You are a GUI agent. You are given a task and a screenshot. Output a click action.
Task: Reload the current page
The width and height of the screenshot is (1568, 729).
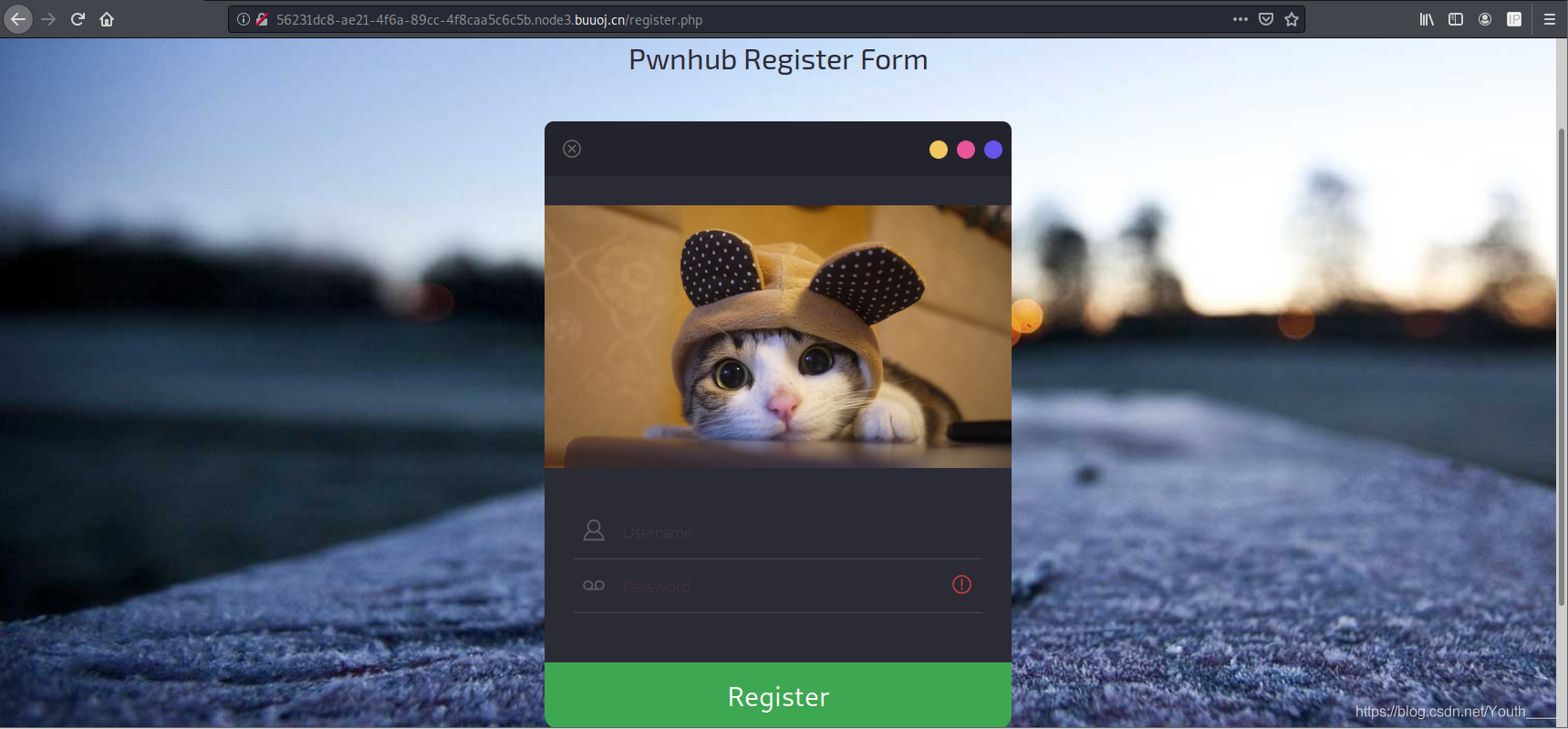click(78, 19)
